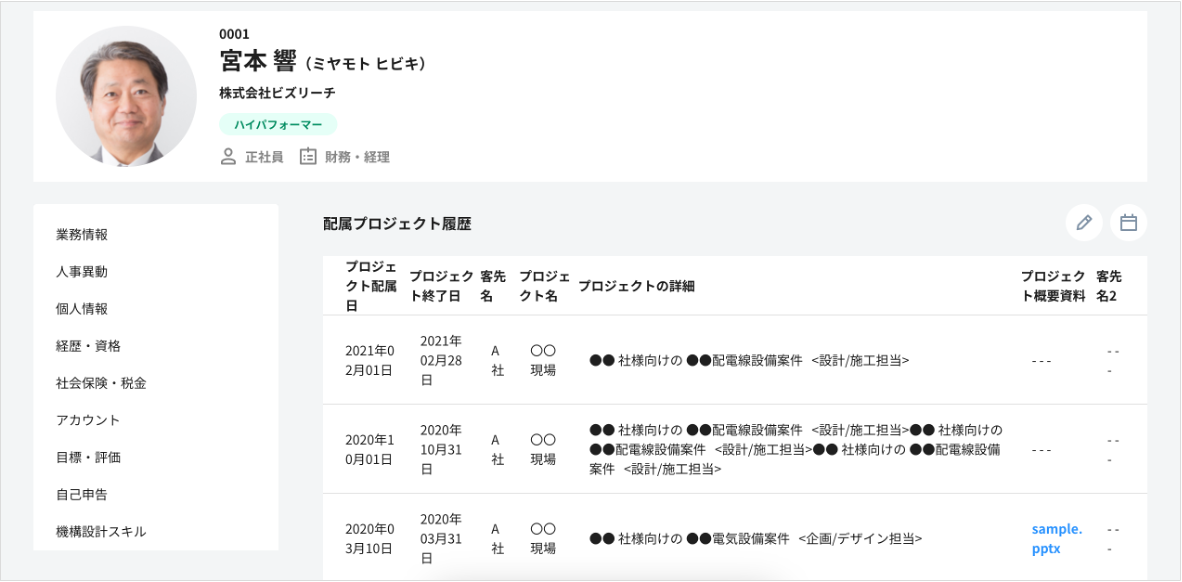
Task: Open the アカウント menu item
Action: (x=88, y=420)
